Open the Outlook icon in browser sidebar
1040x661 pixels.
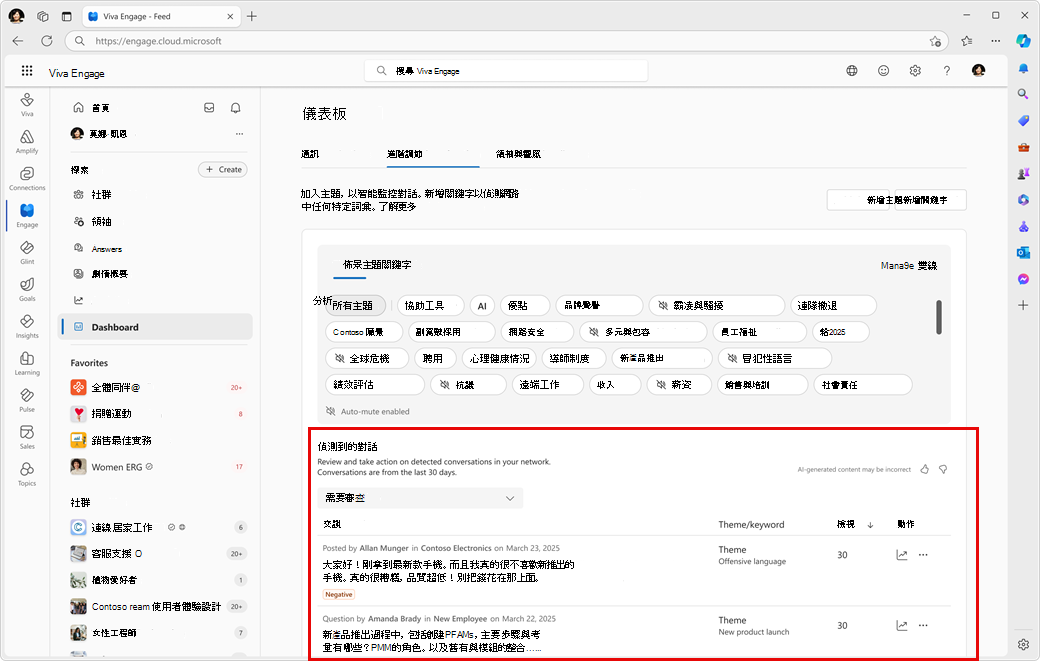(x=1023, y=253)
